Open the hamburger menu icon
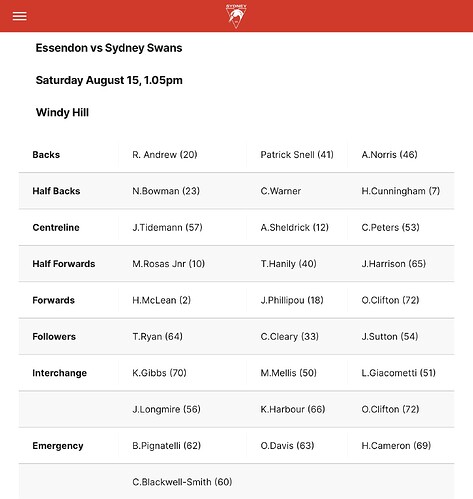Viewport: 473px width, 499px height. pyautogui.click(x=20, y=16)
